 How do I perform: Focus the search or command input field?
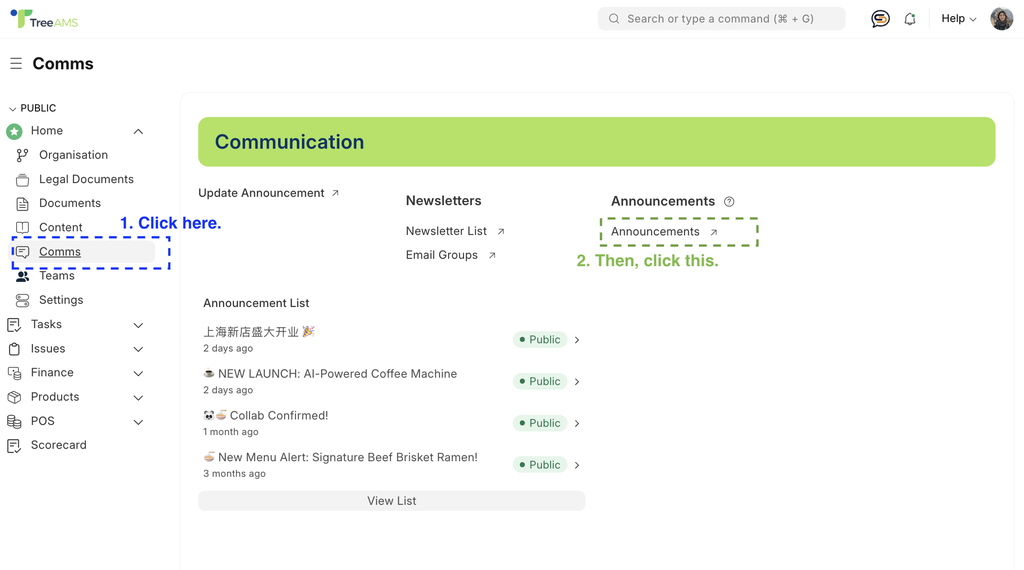pos(721,19)
